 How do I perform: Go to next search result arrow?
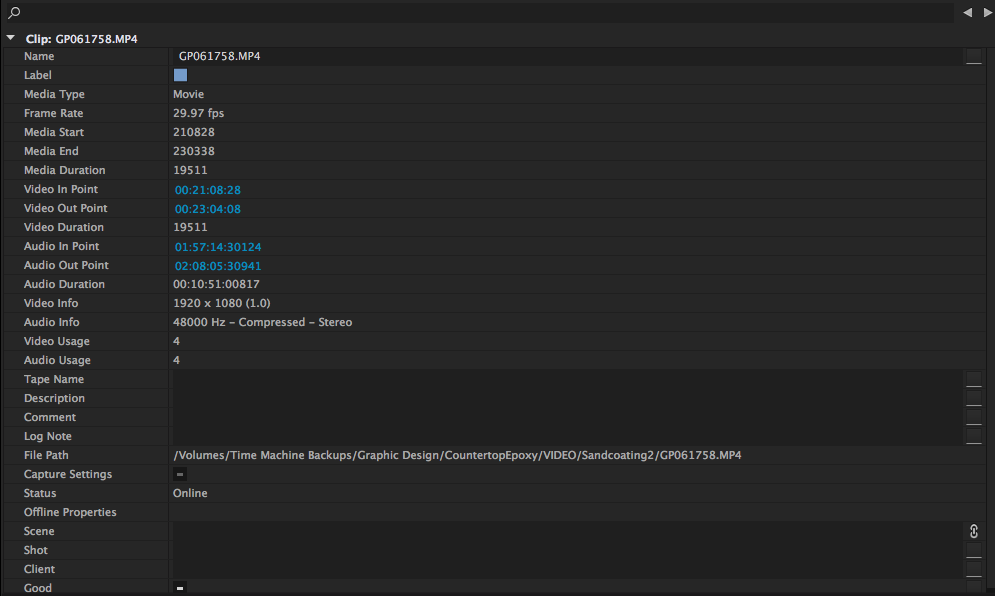pos(987,12)
